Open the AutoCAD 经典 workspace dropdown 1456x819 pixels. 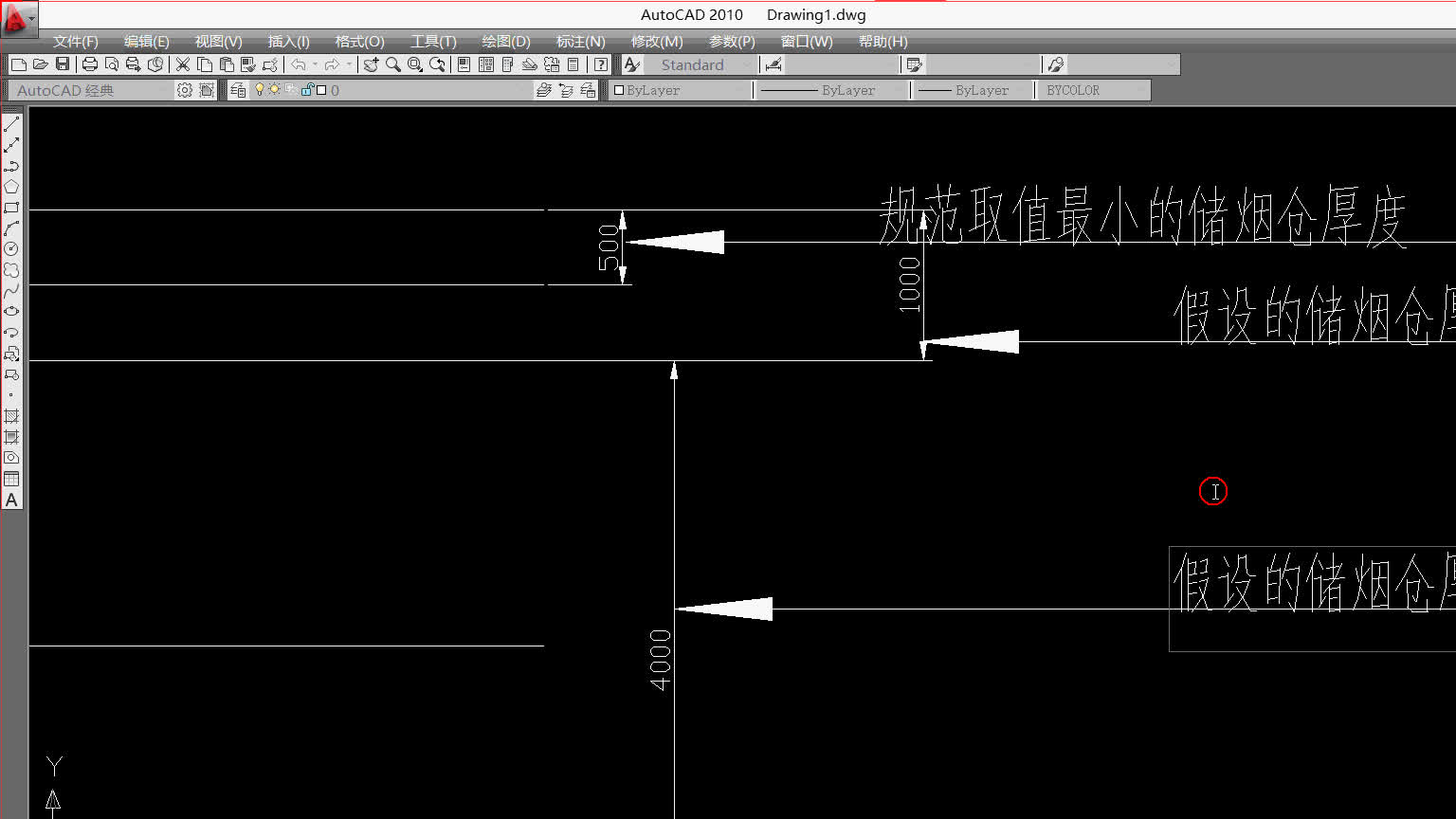pos(91,90)
